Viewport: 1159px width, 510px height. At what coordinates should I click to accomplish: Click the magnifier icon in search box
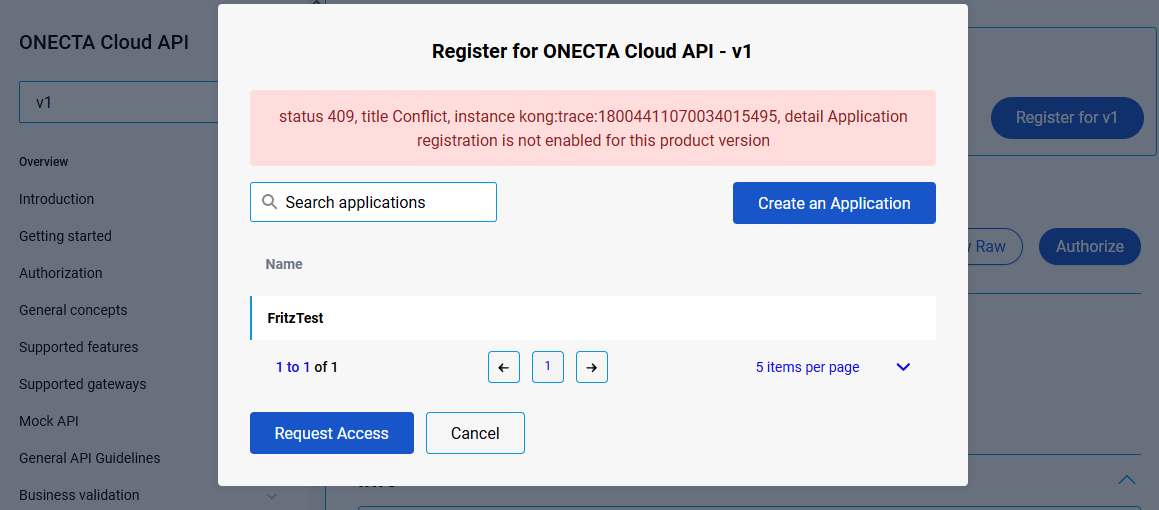(270, 202)
